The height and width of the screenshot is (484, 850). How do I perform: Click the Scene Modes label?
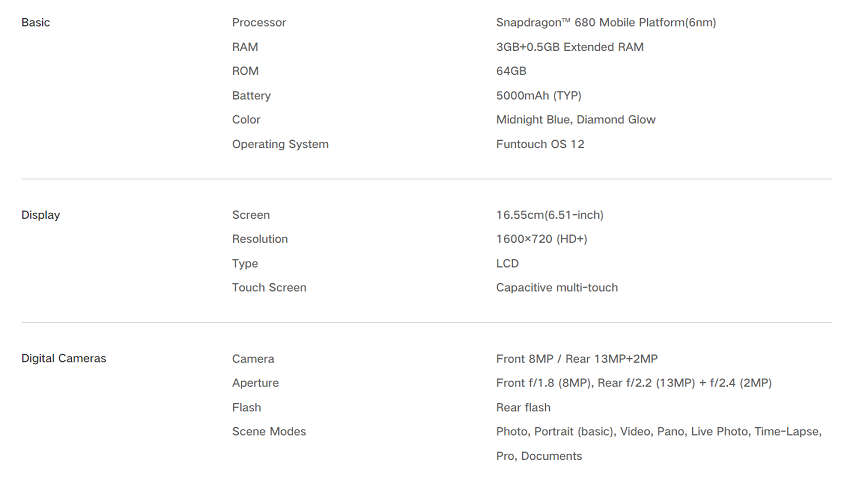[269, 432]
